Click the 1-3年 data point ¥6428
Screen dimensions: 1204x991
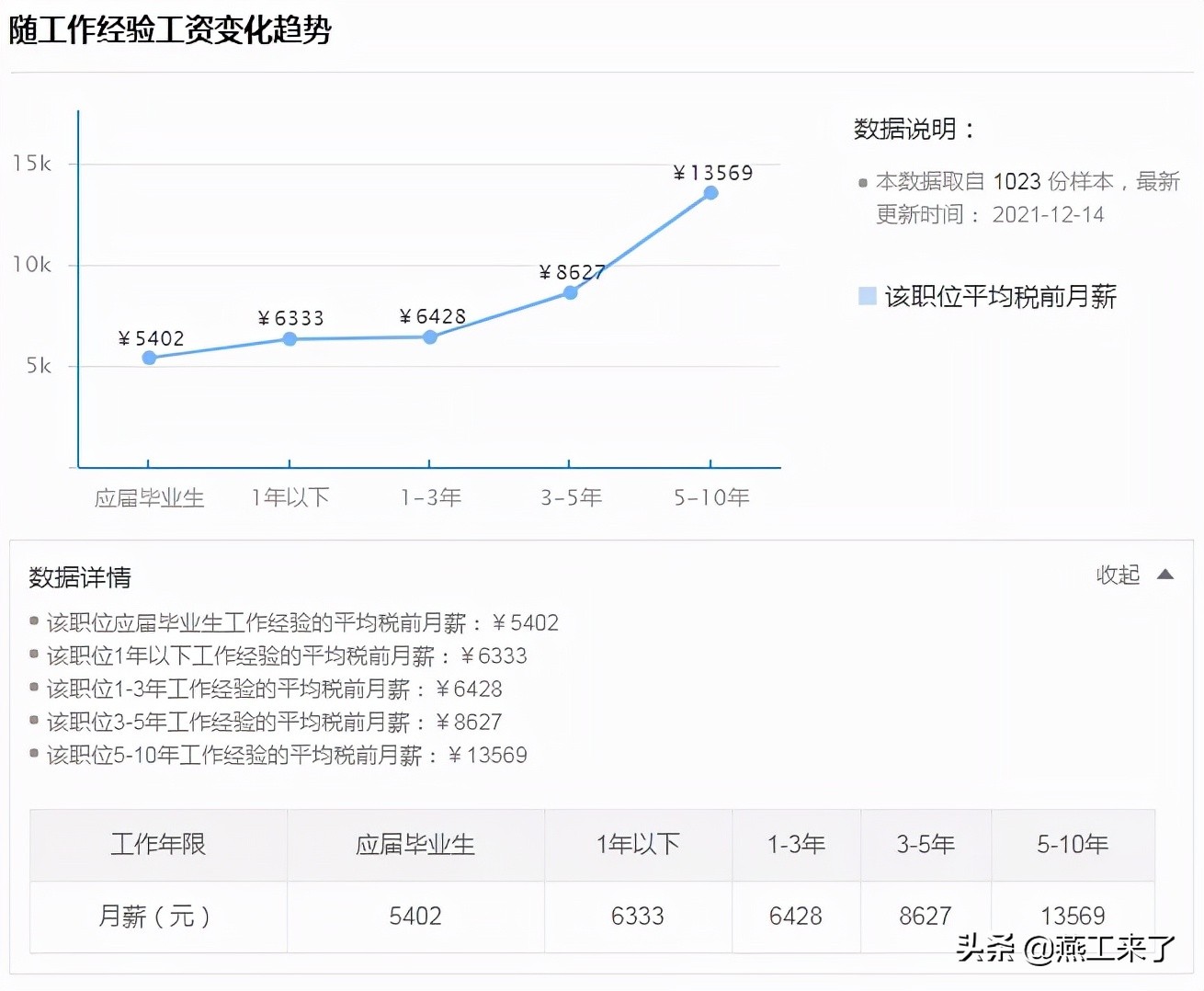pos(429,337)
